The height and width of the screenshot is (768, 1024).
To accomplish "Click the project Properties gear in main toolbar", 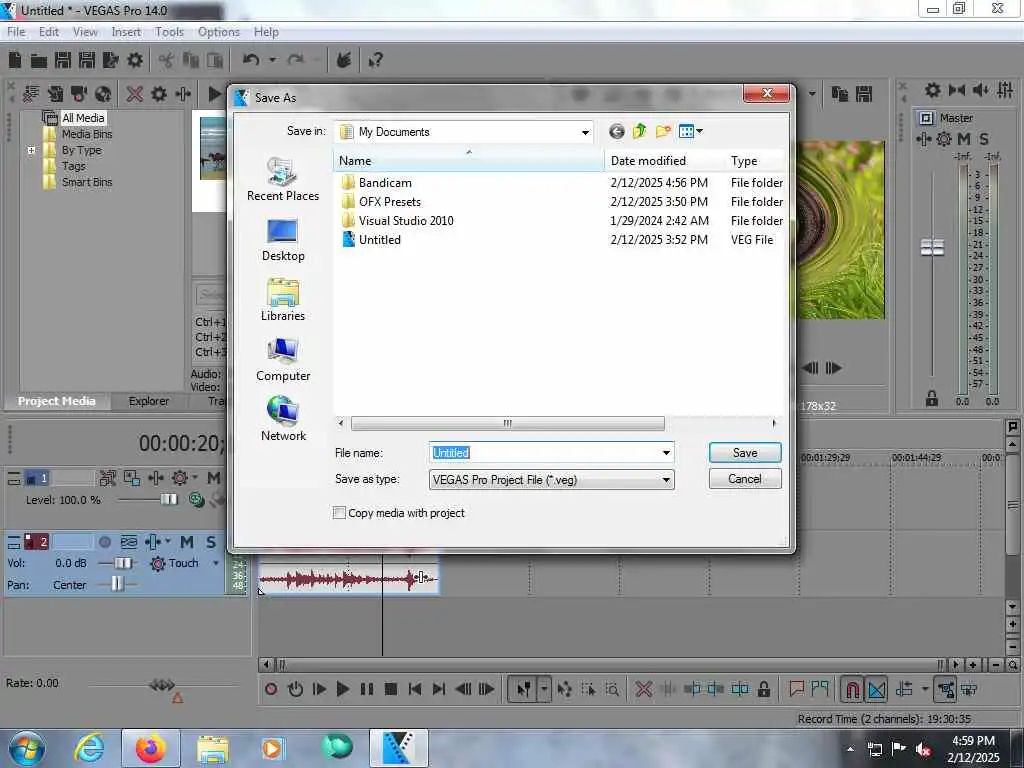I will click(x=135, y=60).
